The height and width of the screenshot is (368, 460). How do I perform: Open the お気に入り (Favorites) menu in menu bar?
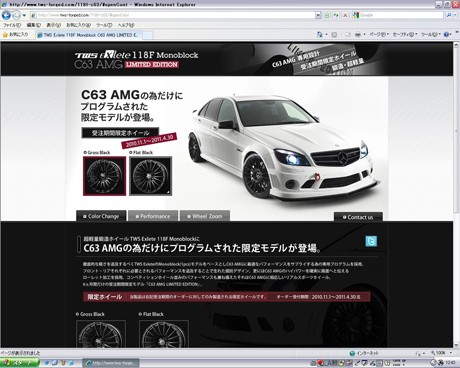coord(78,25)
